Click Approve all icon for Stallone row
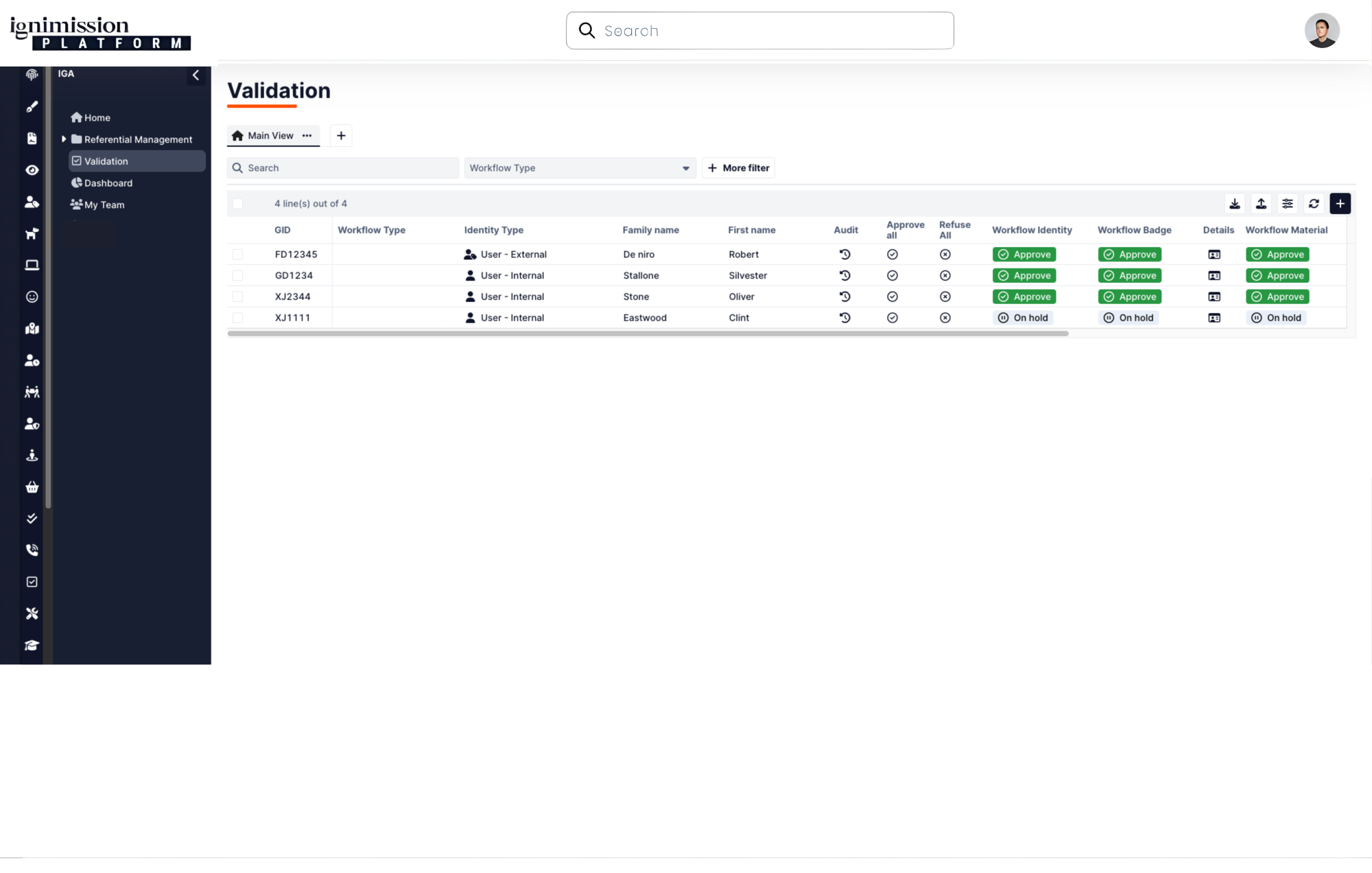1372x873 pixels. (x=892, y=276)
